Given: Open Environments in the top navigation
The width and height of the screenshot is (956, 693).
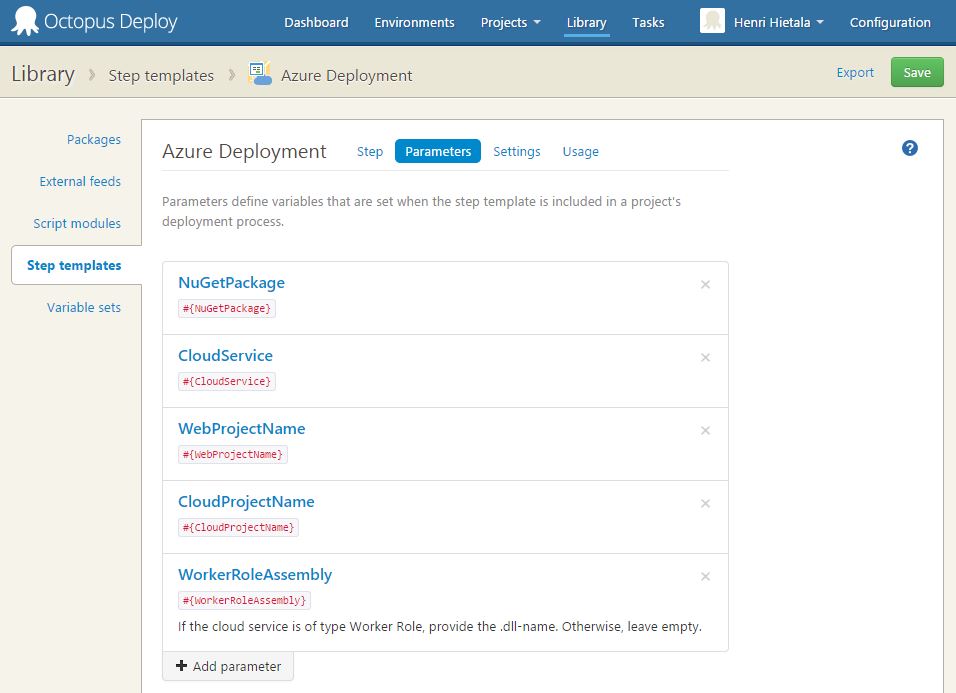Looking at the screenshot, I should tap(415, 23).
